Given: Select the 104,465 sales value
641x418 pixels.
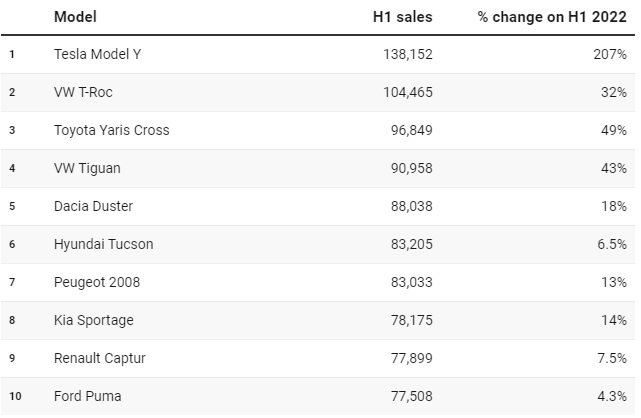Looking at the screenshot, I should [x=405, y=93].
